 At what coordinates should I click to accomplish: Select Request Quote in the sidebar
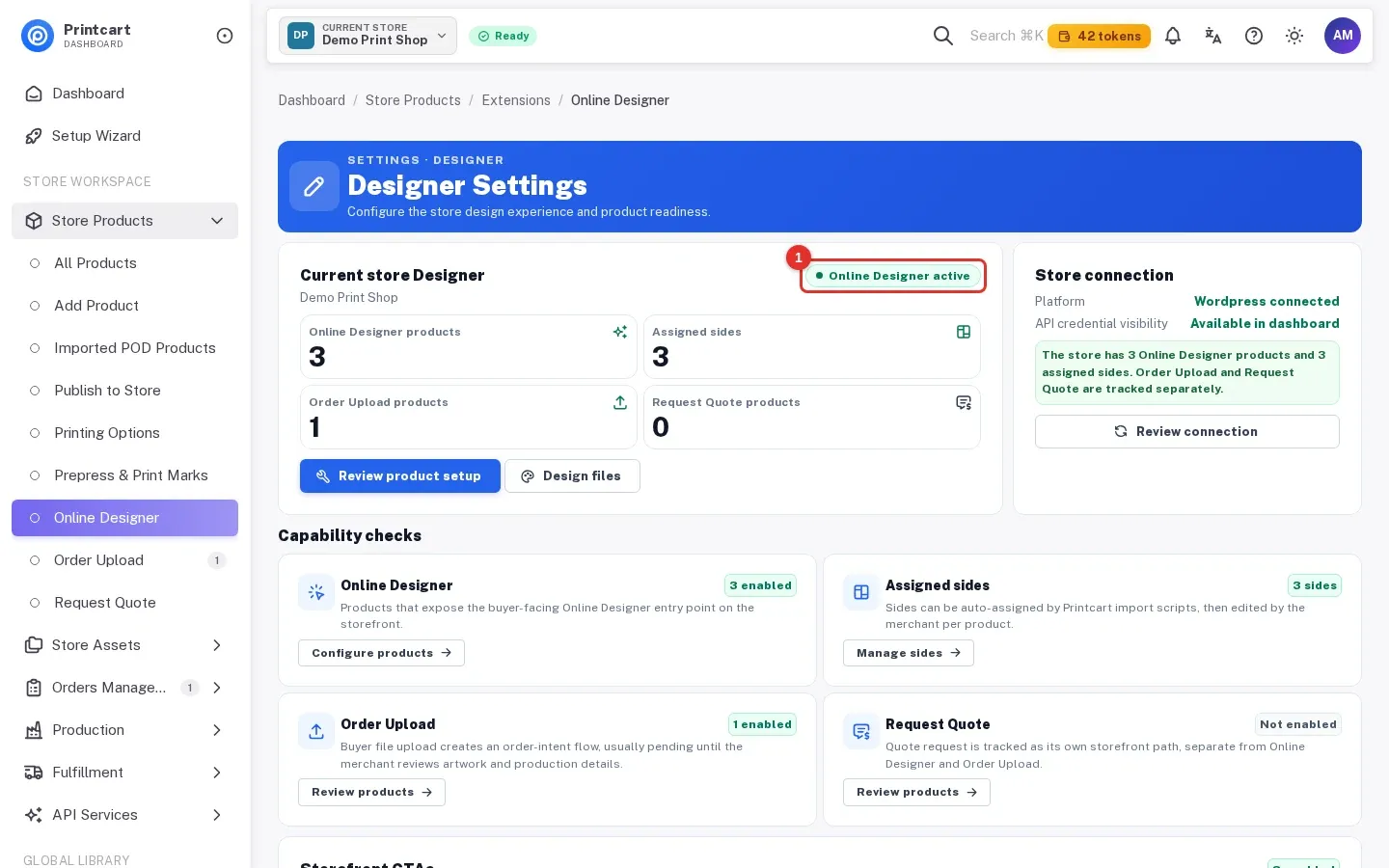coord(124,603)
